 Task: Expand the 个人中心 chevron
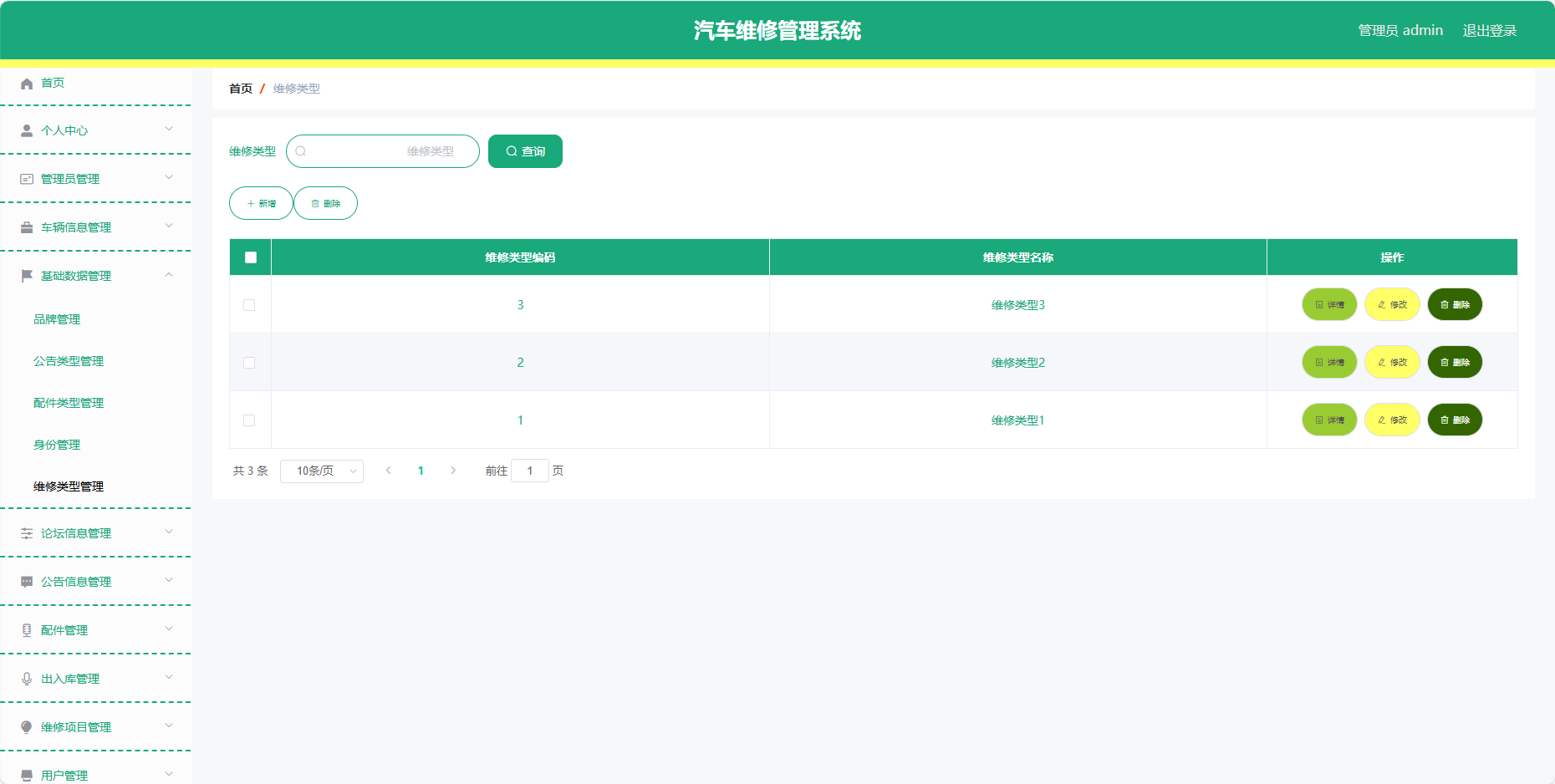169,129
